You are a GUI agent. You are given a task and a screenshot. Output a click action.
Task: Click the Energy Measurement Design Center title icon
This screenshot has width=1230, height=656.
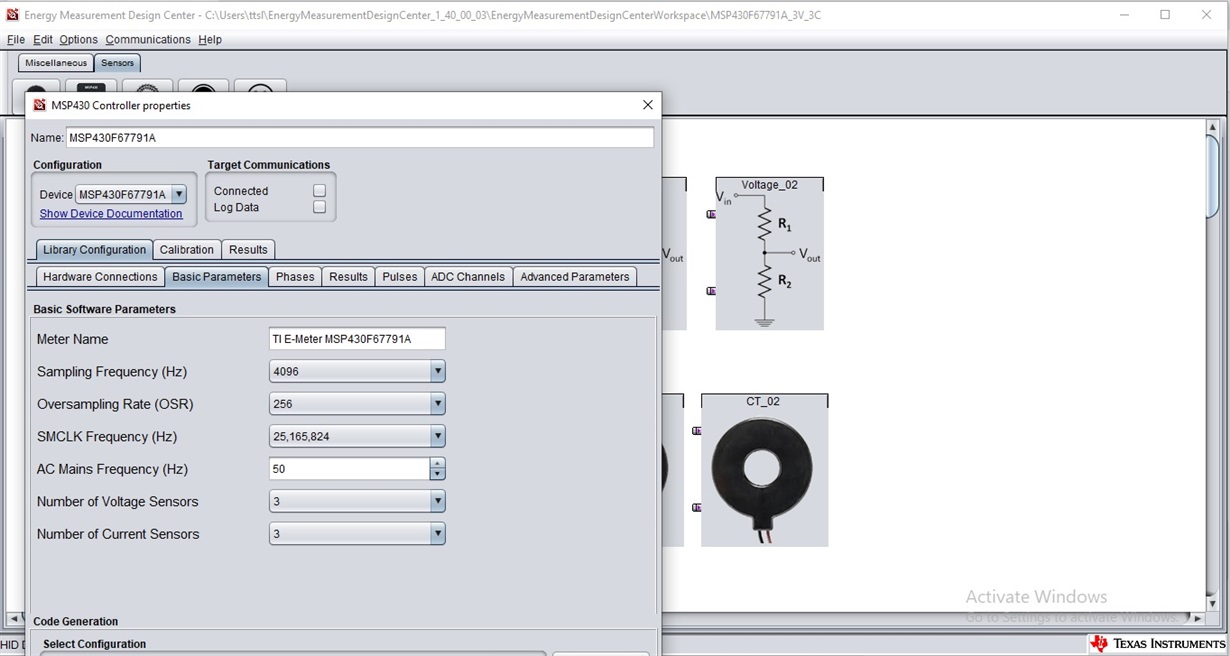13,15
